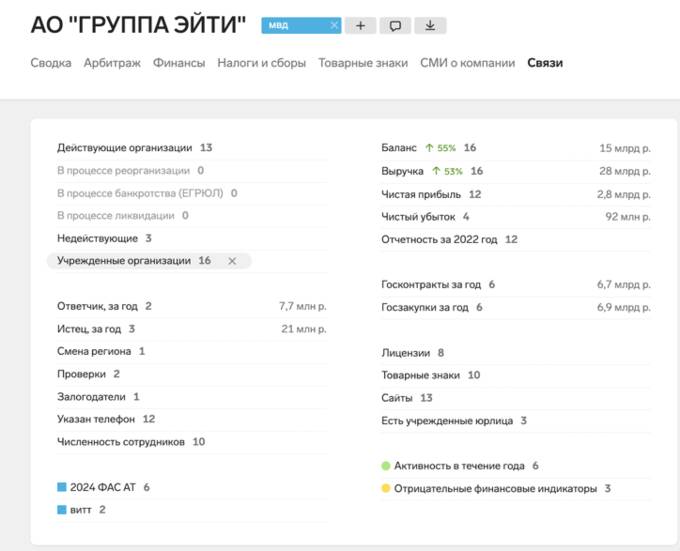Click the В процессе банкротства (ЕГРЮЛ) row
The width and height of the screenshot is (680, 551).
coord(192,193)
